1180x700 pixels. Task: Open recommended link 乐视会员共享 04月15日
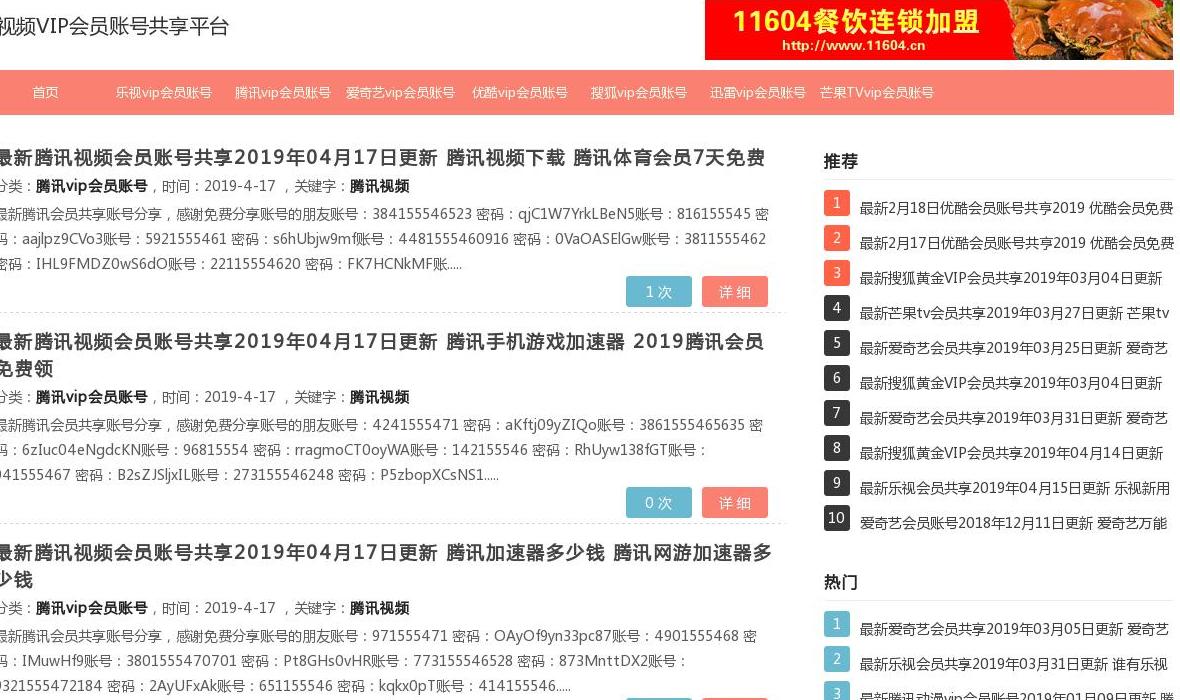coord(1014,488)
